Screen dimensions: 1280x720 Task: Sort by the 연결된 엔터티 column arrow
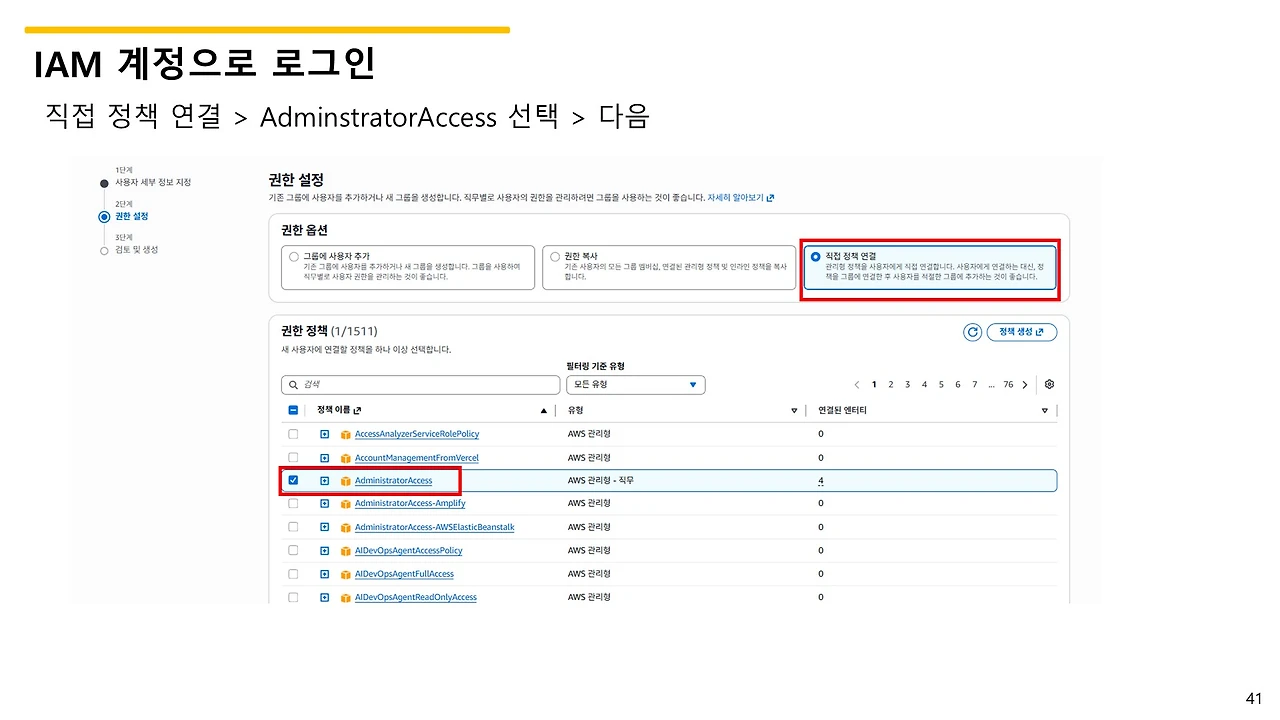(1044, 411)
